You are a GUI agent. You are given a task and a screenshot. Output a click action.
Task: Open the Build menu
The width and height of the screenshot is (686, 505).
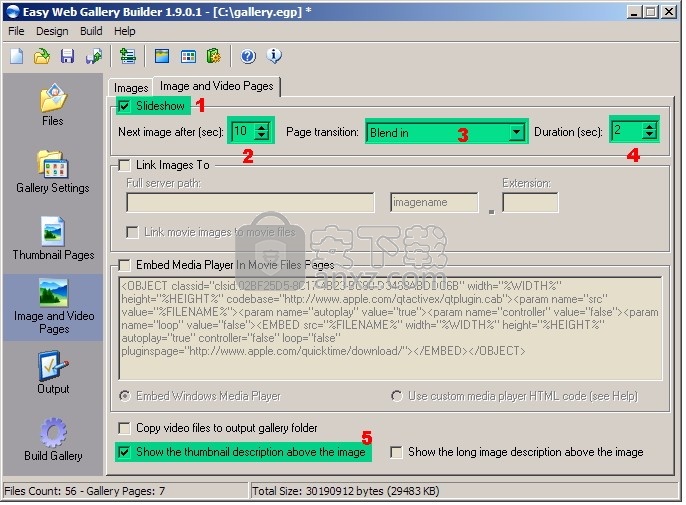(91, 31)
